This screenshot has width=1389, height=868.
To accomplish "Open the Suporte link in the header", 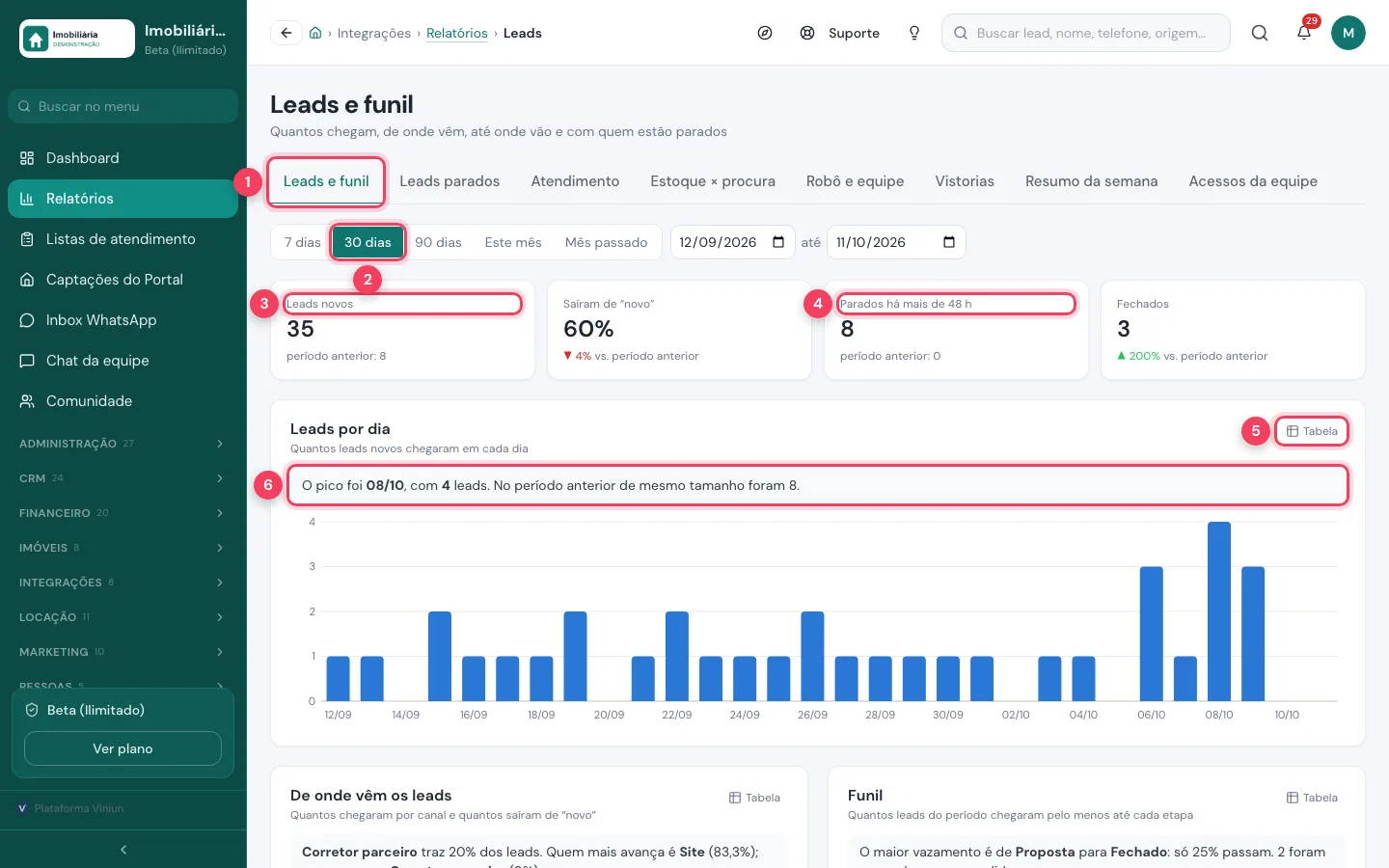I will point(841,33).
